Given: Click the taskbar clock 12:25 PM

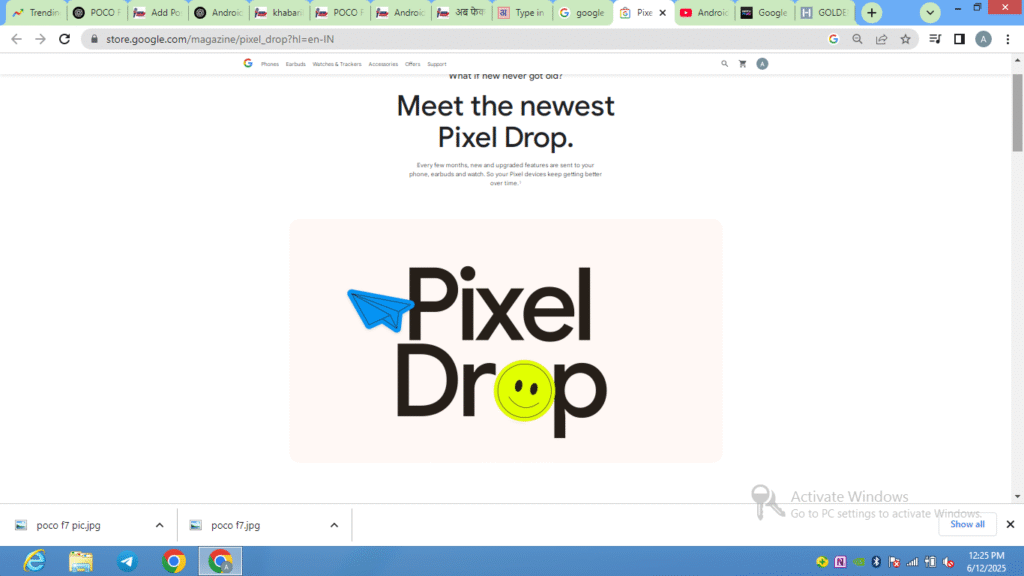Looking at the screenshot, I should (987, 556).
